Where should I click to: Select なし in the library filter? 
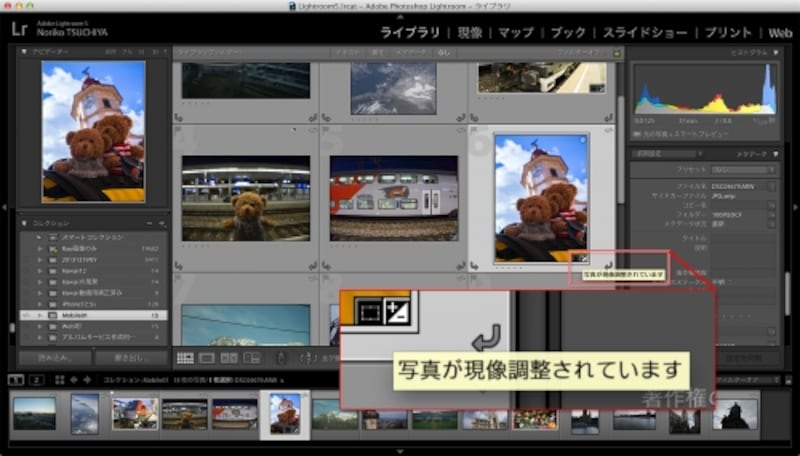[443, 53]
